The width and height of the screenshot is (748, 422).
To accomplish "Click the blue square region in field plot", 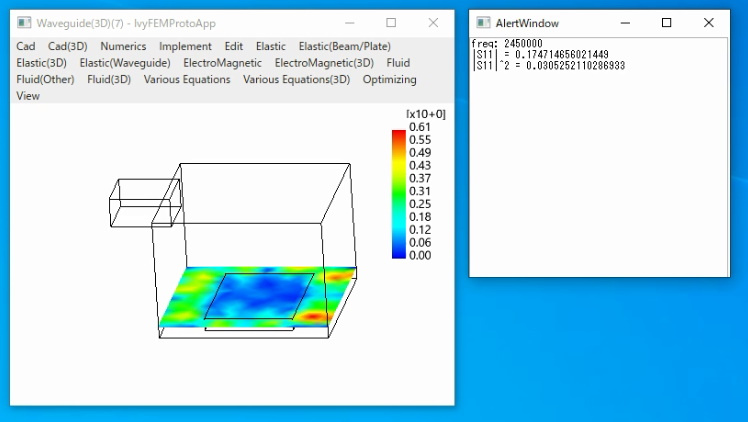I will [x=260, y=296].
